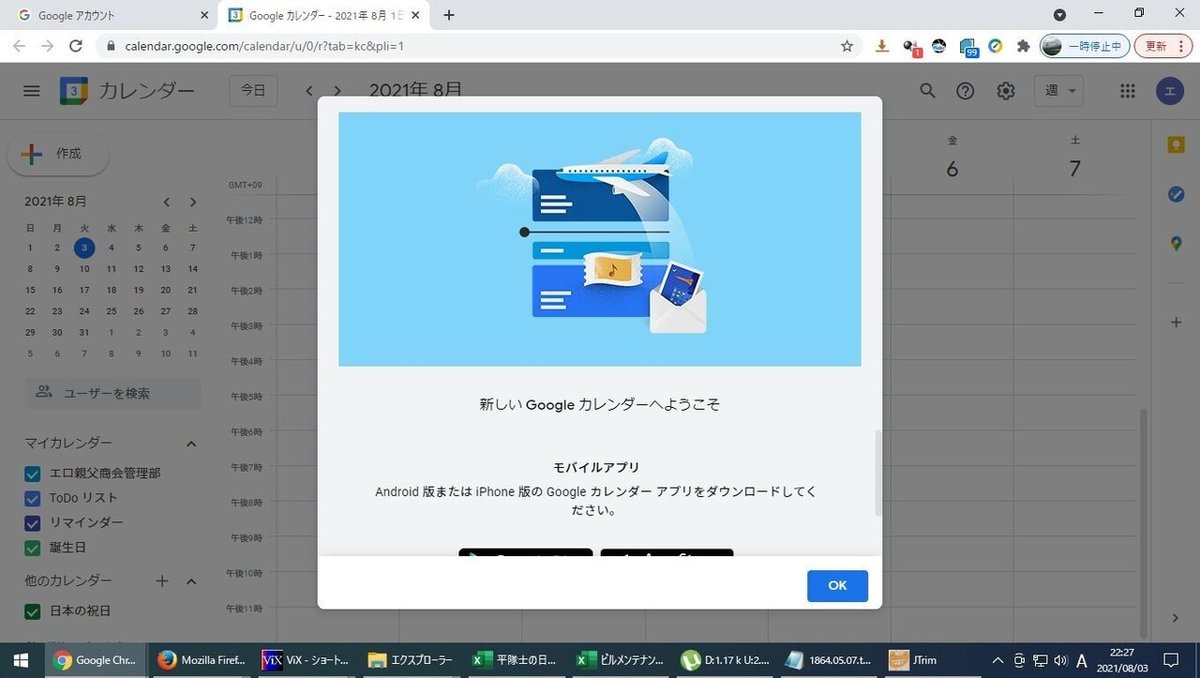Open Google Keep in the right sidebar
The width and height of the screenshot is (1200, 678).
pos(1176,144)
